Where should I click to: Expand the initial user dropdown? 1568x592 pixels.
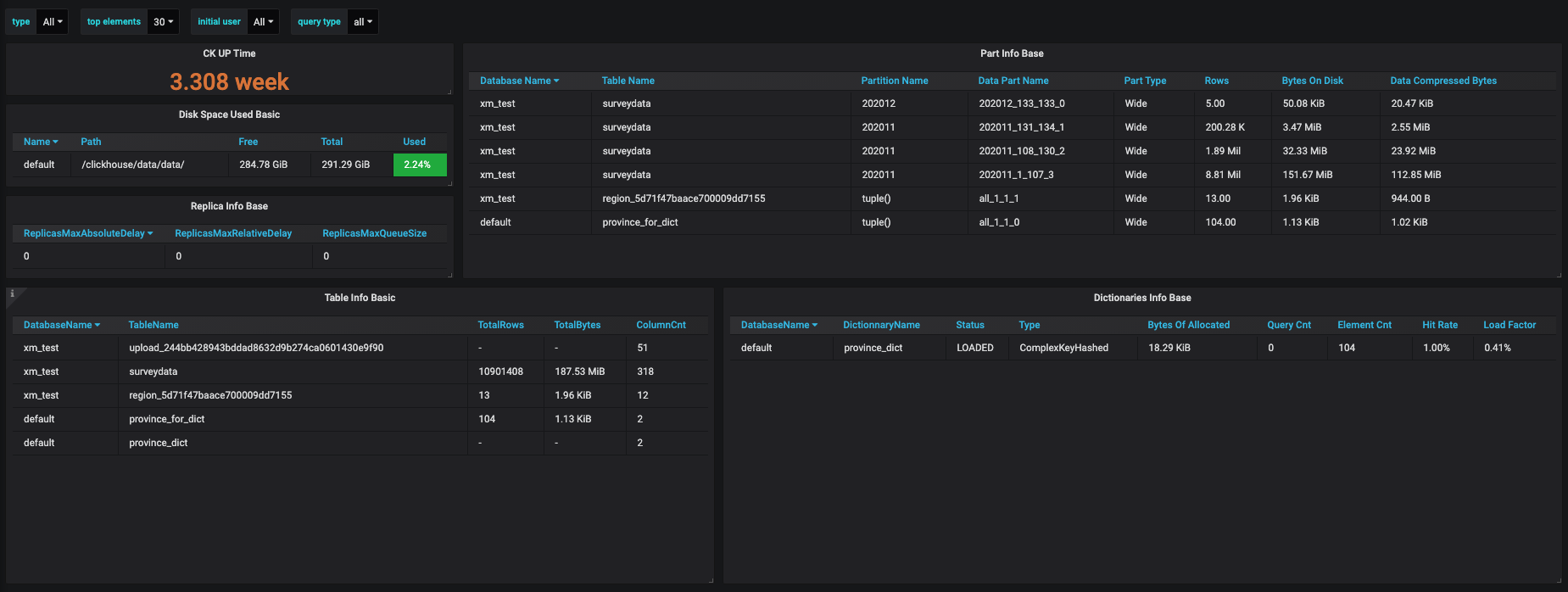[x=264, y=22]
